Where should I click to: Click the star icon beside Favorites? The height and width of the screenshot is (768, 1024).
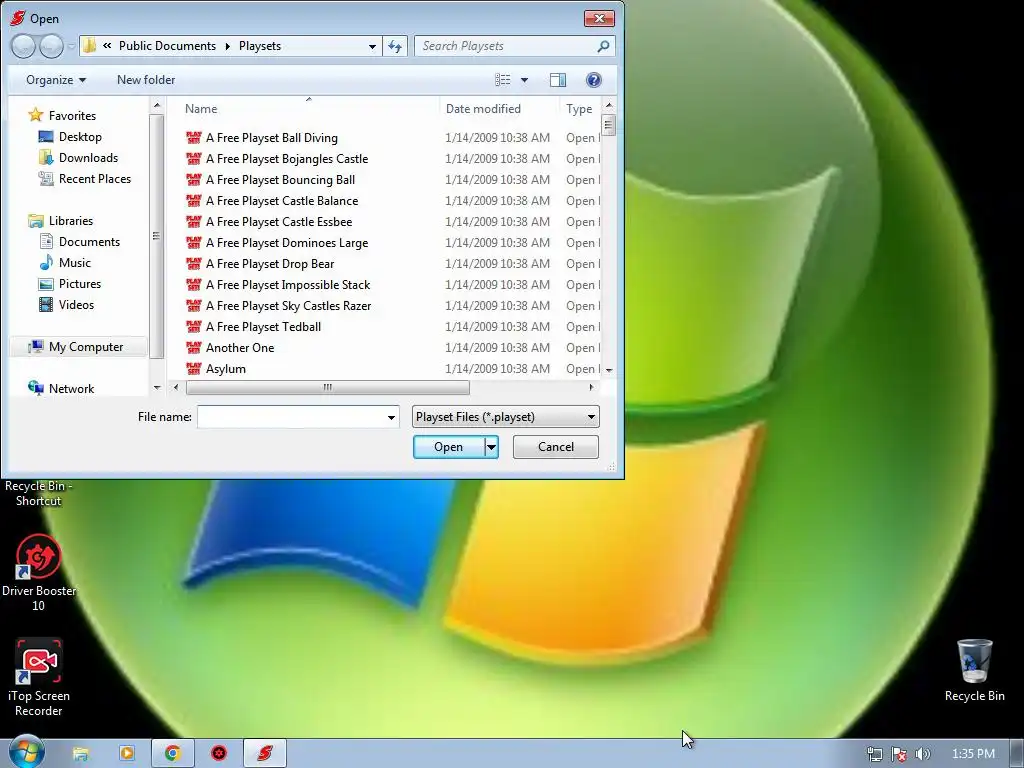click(x=35, y=116)
